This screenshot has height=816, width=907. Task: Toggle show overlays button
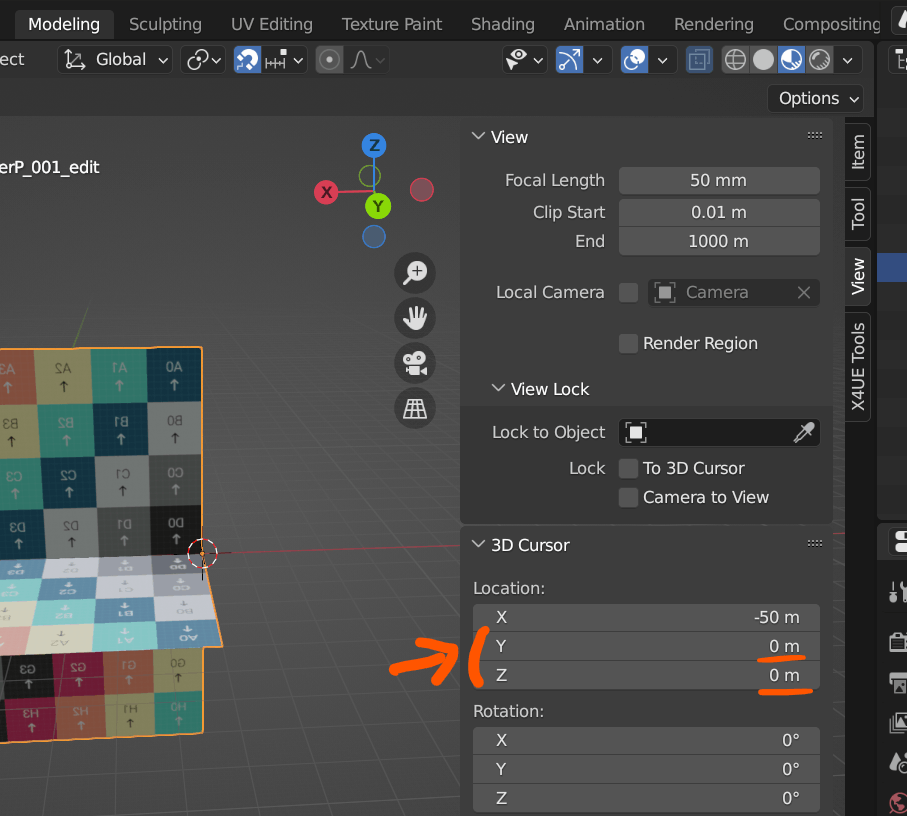(x=635, y=60)
